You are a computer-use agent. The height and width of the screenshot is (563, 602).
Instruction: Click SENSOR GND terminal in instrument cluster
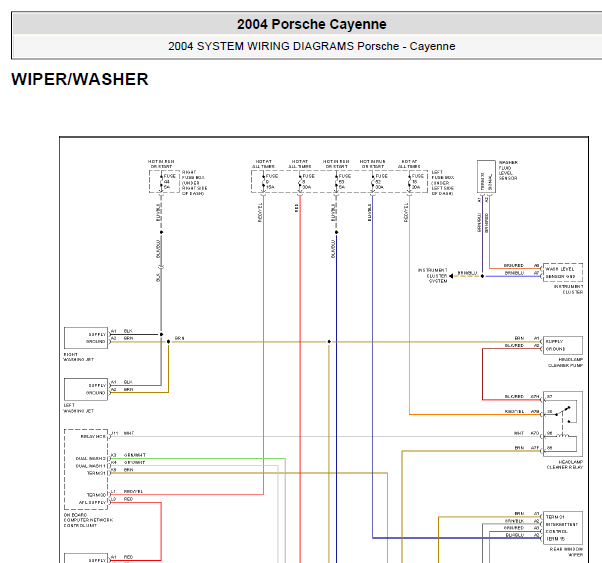coord(560,276)
